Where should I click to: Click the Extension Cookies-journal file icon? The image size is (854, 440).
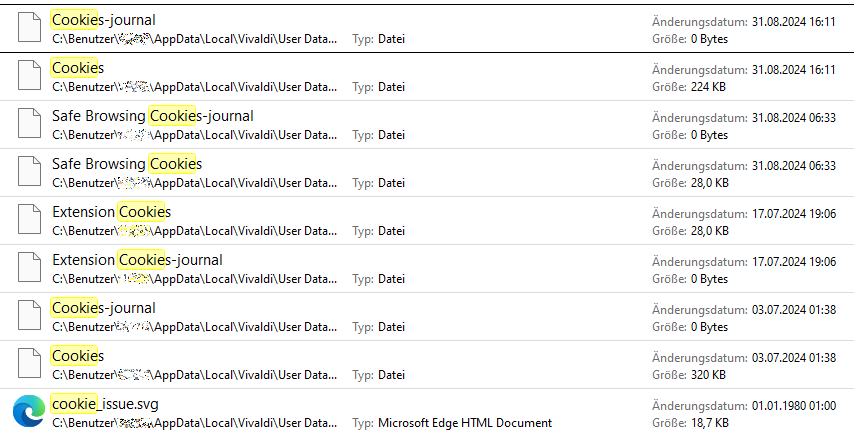tap(29, 267)
